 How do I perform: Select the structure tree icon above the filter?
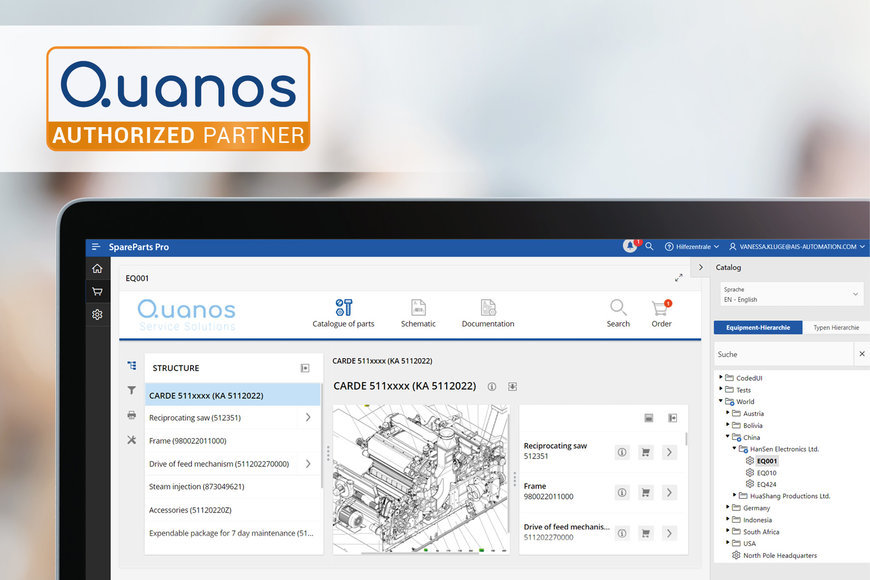[131, 365]
